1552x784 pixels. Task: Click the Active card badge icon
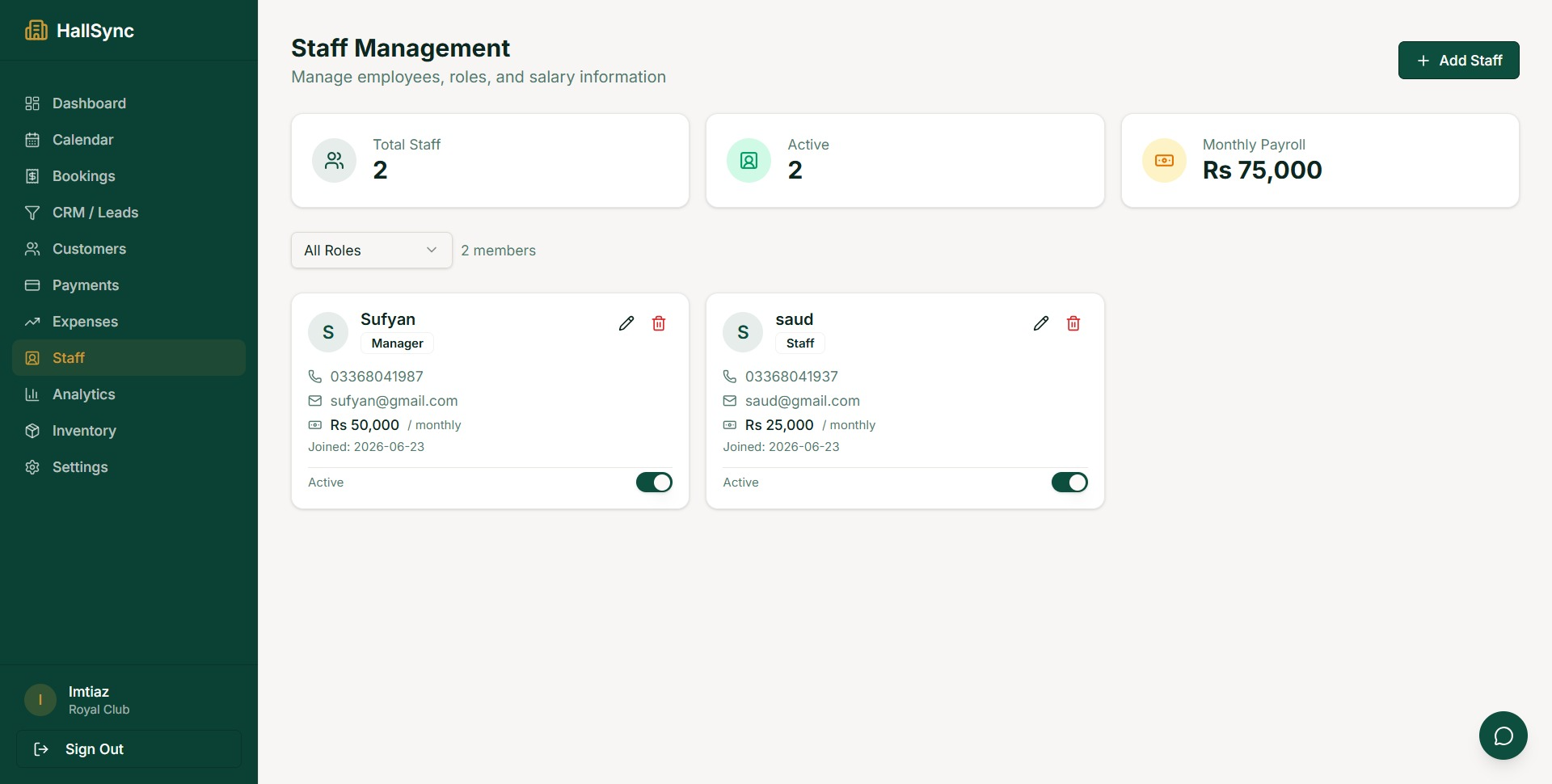pyautogui.click(x=749, y=160)
